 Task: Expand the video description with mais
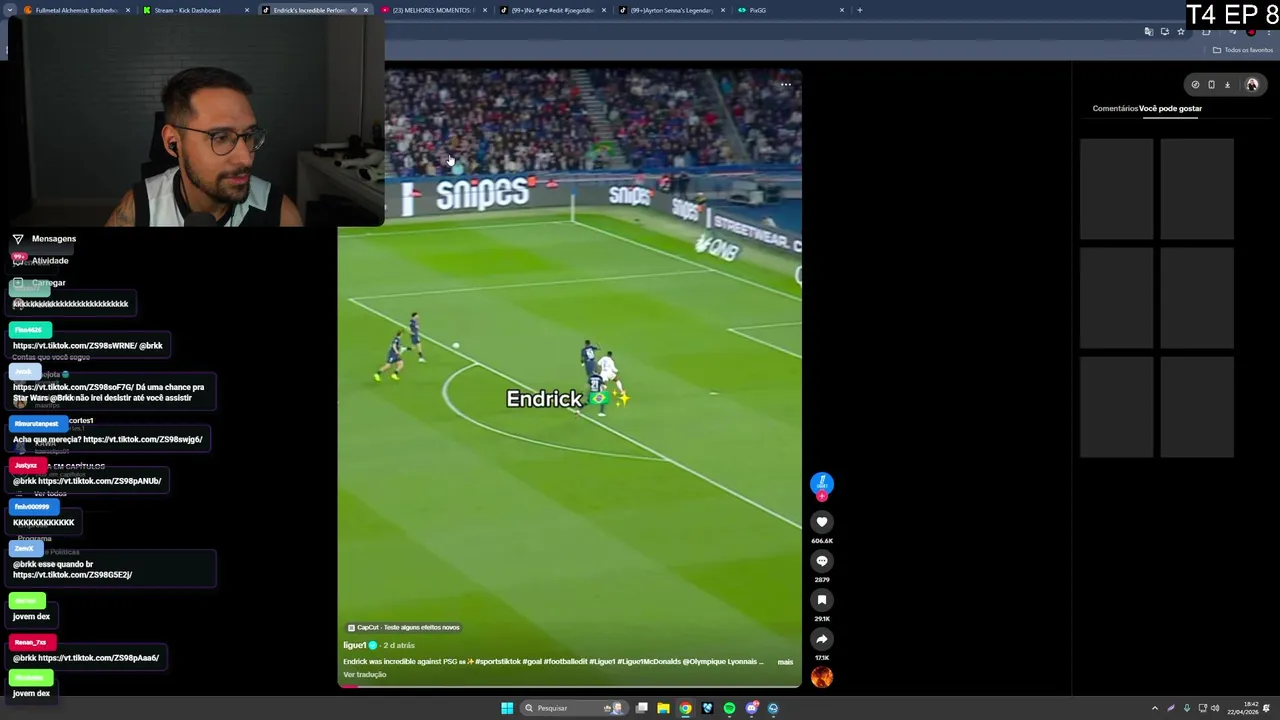click(x=785, y=662)
